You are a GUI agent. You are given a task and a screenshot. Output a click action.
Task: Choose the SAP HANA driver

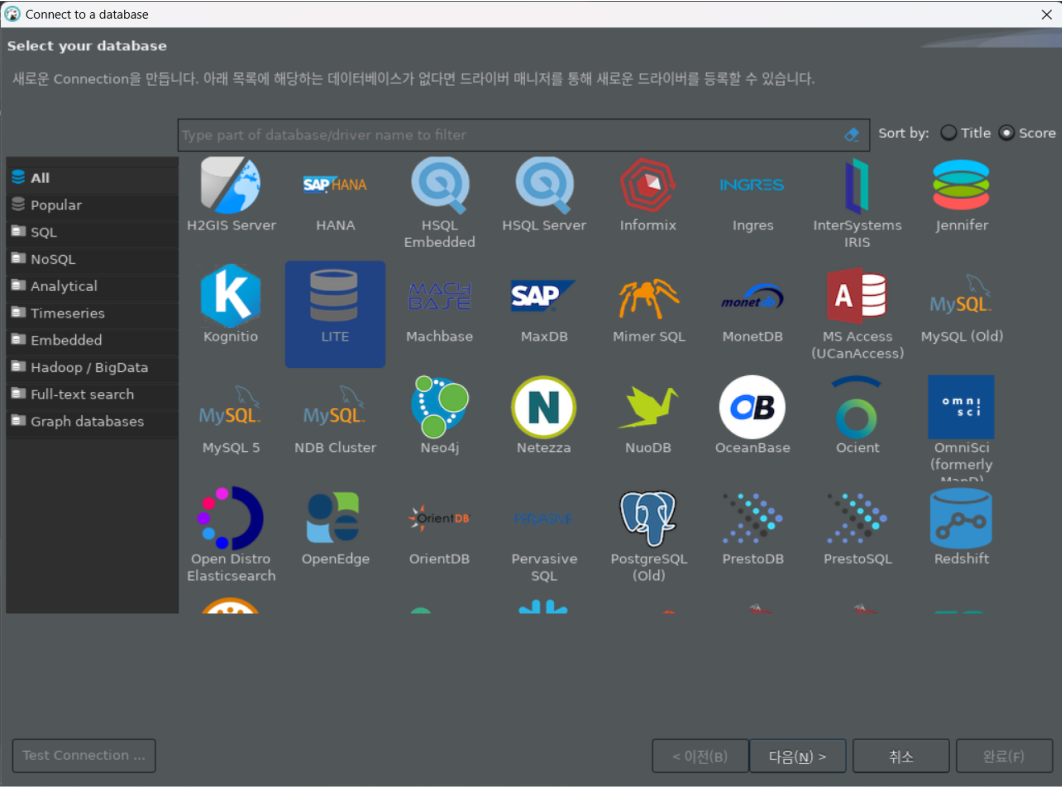335,196
